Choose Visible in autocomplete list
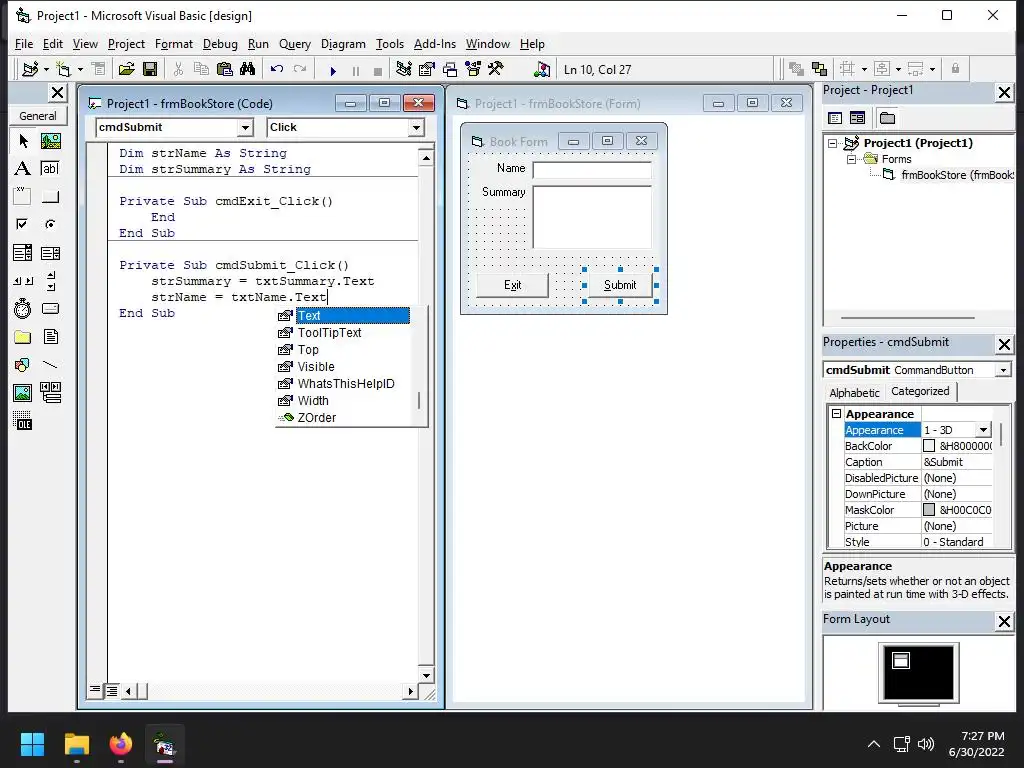This screenshot has width=1024, height=768. [316, 367]
